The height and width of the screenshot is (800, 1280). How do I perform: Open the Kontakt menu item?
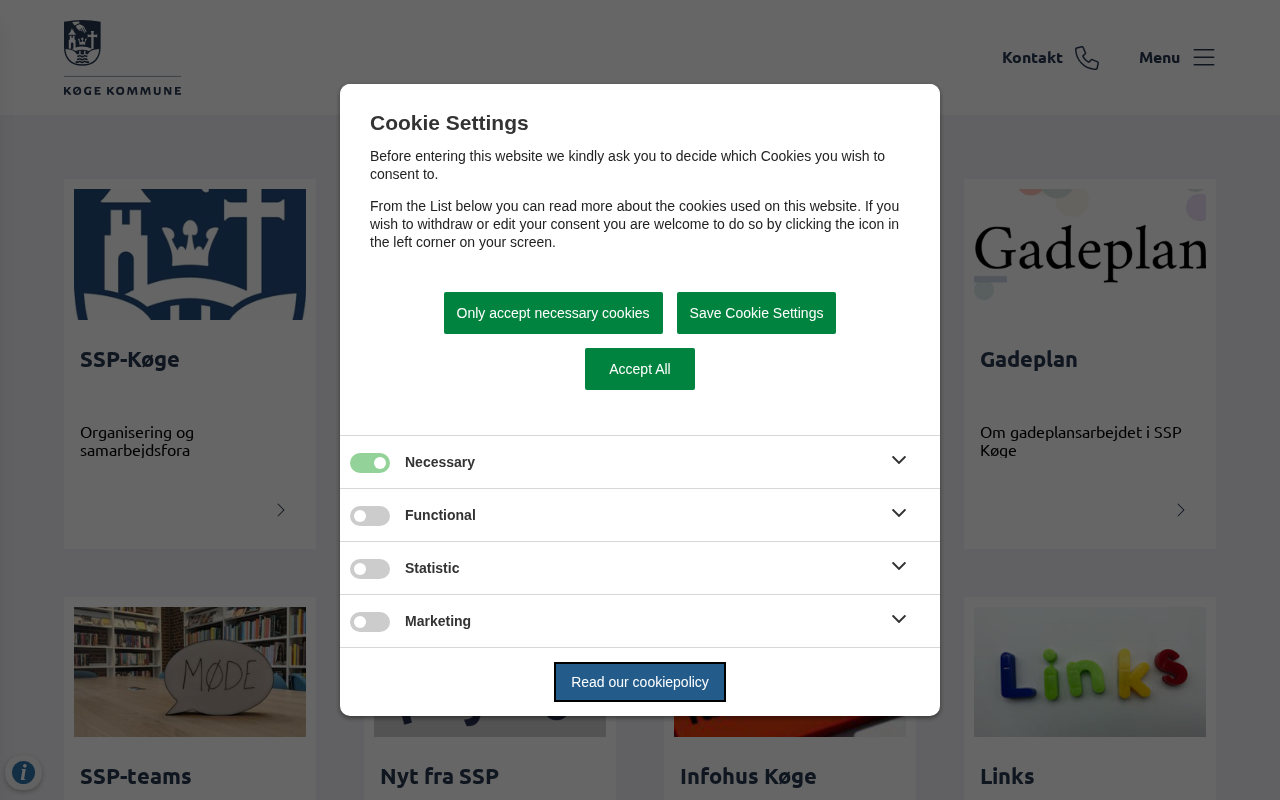coord(1032,58)
